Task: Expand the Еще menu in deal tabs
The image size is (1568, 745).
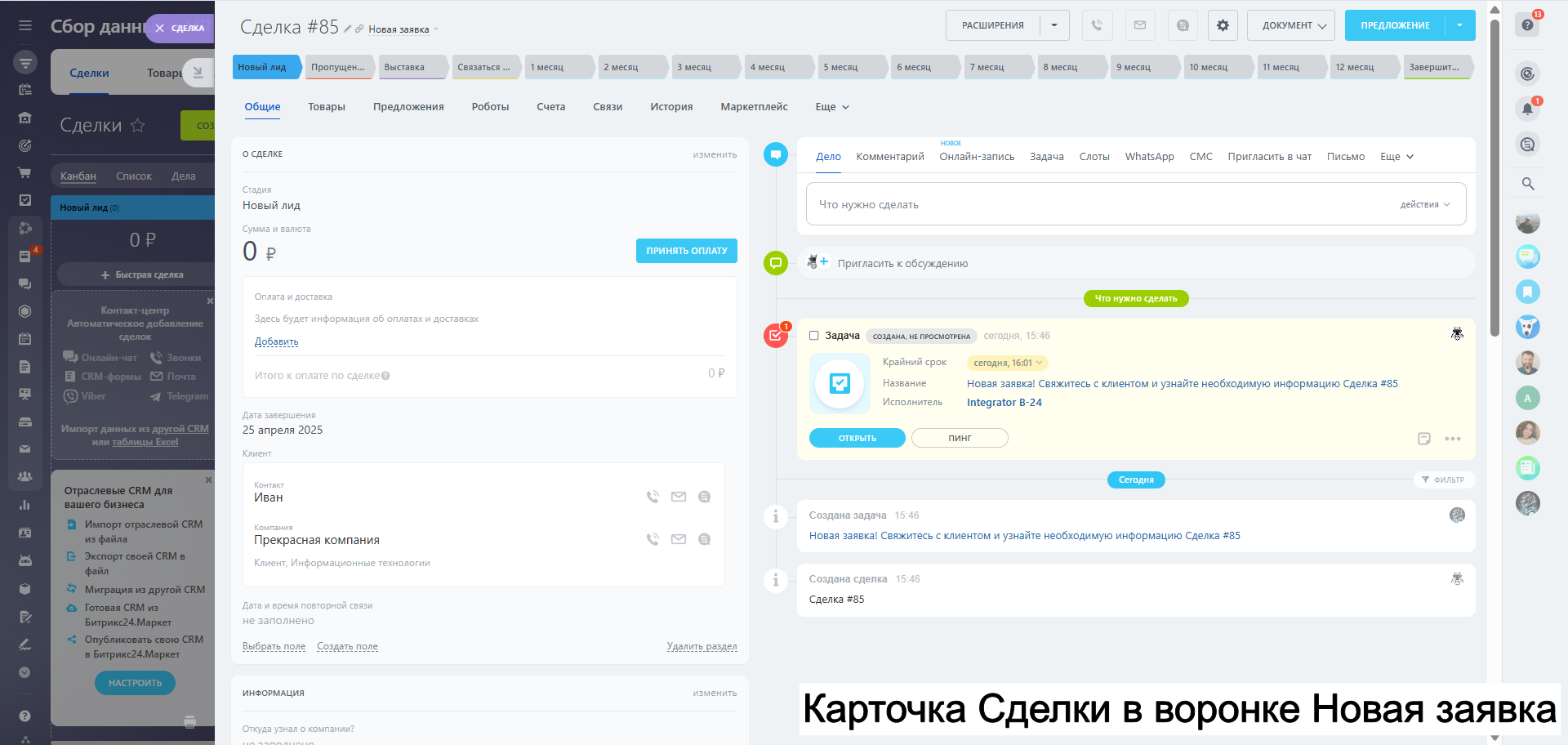Action: point(831,107)
